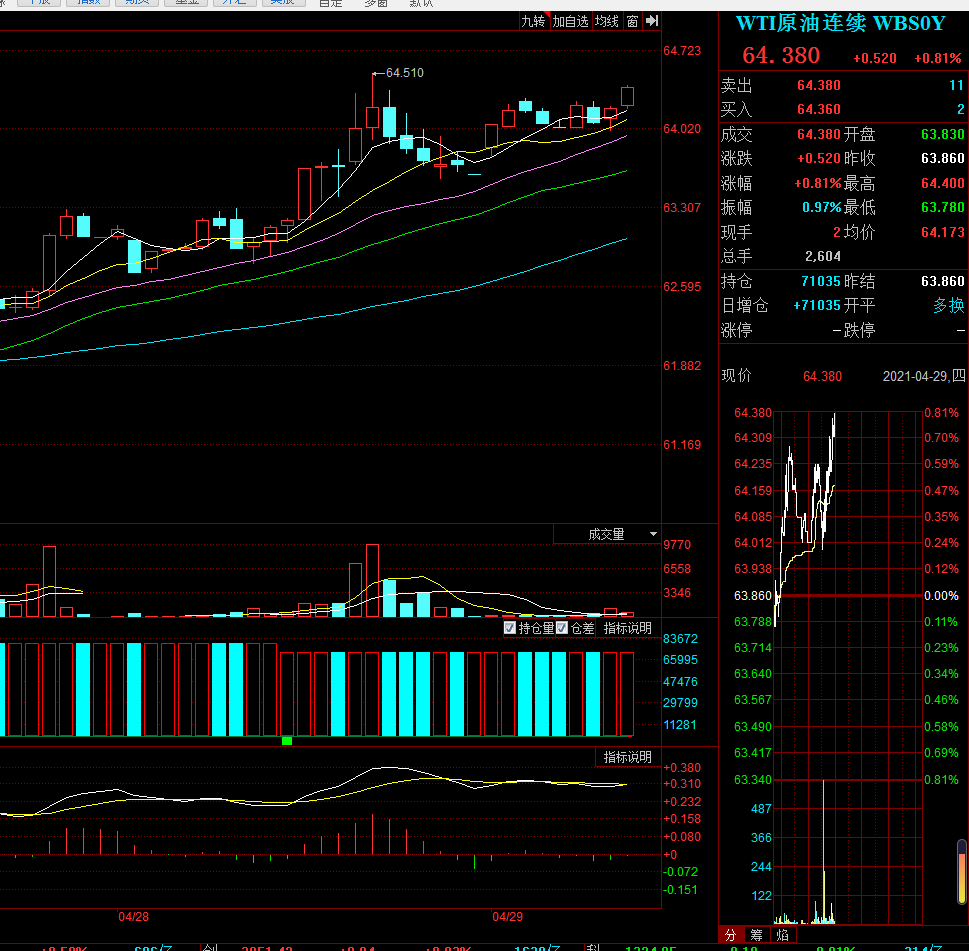Screen dimensions: 969x951
Task: Click the 0.00% intraday axis label
Action: (x=941, y=596)
